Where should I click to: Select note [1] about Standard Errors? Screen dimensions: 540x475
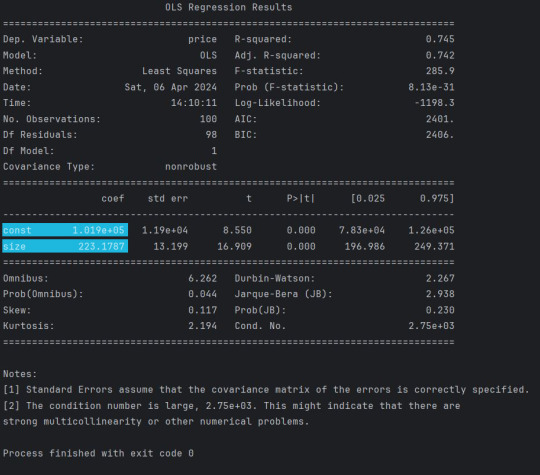point(266,390)
